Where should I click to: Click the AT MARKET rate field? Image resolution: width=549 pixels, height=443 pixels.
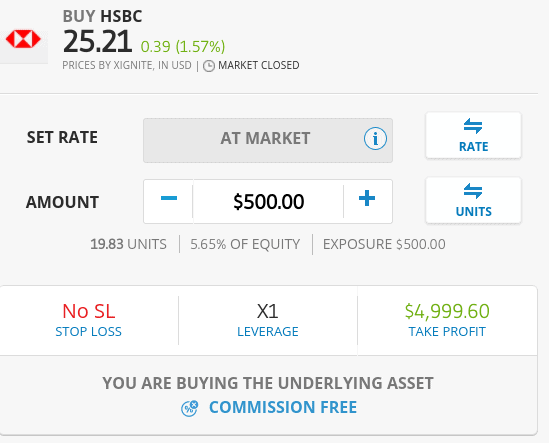268,140
